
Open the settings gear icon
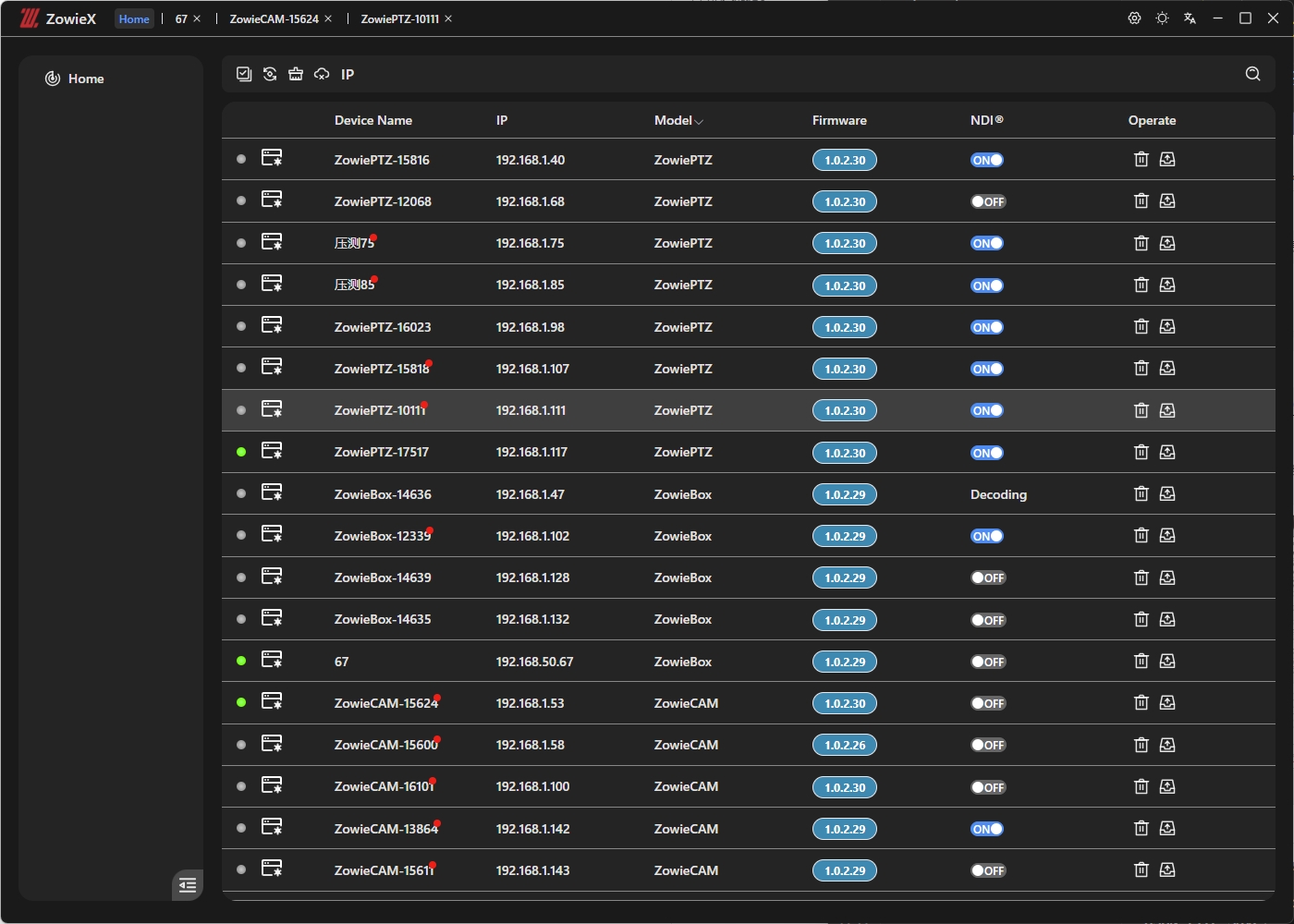(x=1134, y=18)
